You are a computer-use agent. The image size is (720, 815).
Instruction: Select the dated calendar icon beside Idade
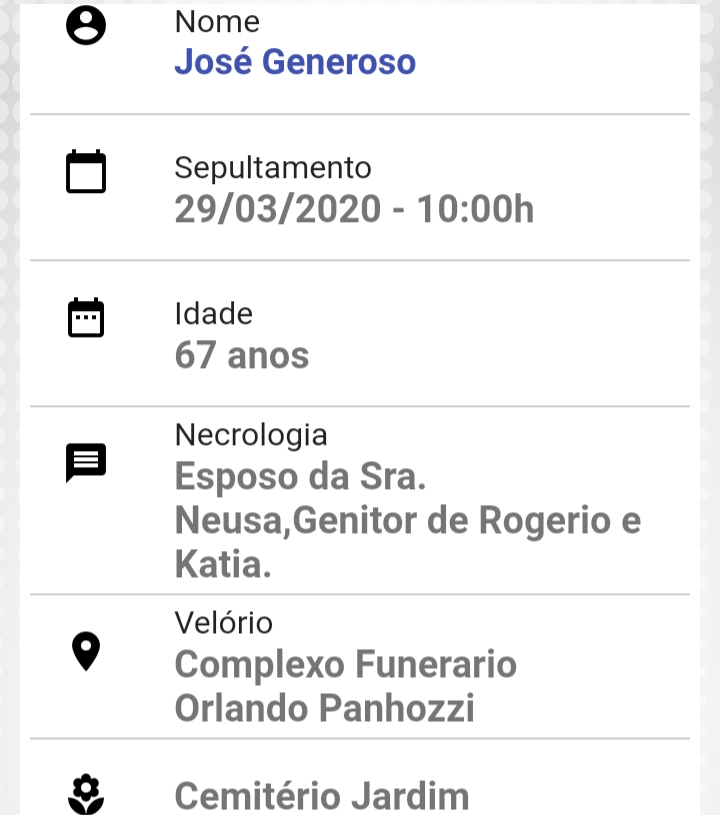[86, 318]
